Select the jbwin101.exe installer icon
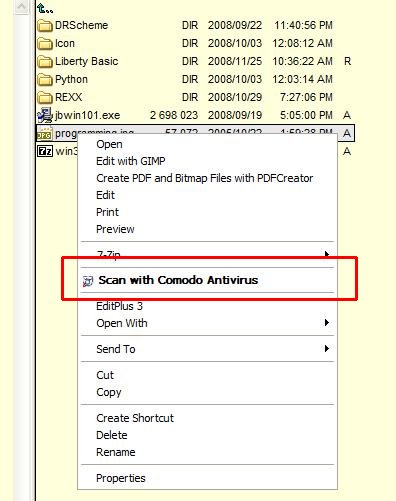The image size is (396, 501). pyautogui.click(x=45, y=115)
